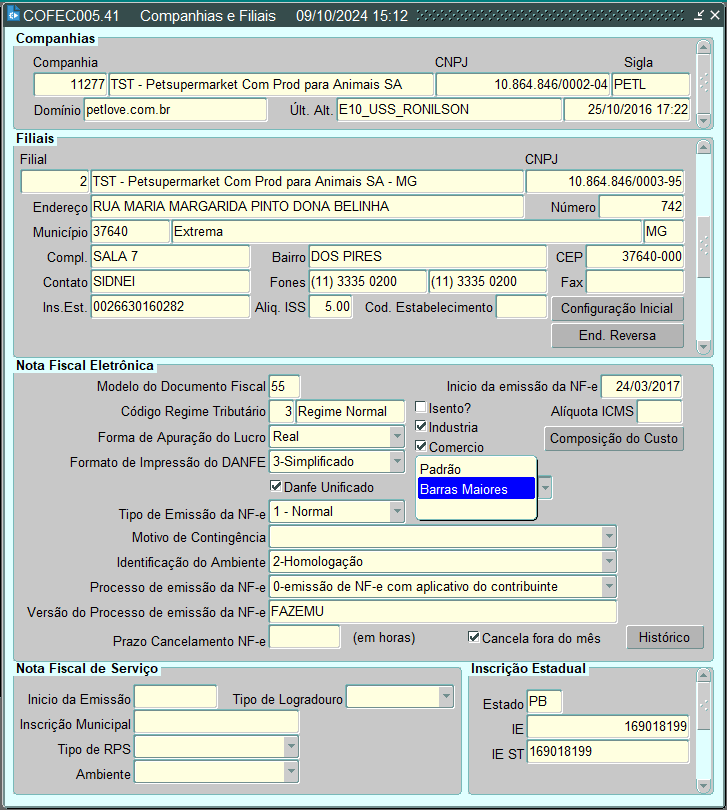The height and width of the screenshot is (810, 727).
Task: Click the Companhias scroll up arrow
Action: (704, 48)
